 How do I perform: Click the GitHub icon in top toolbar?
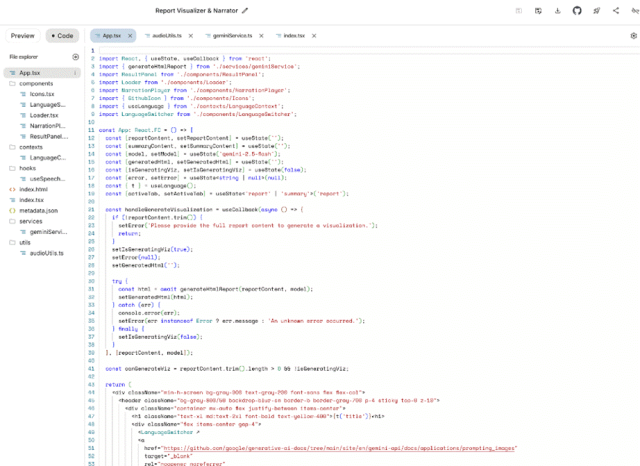pyautogui.click(x=576, y=11)
